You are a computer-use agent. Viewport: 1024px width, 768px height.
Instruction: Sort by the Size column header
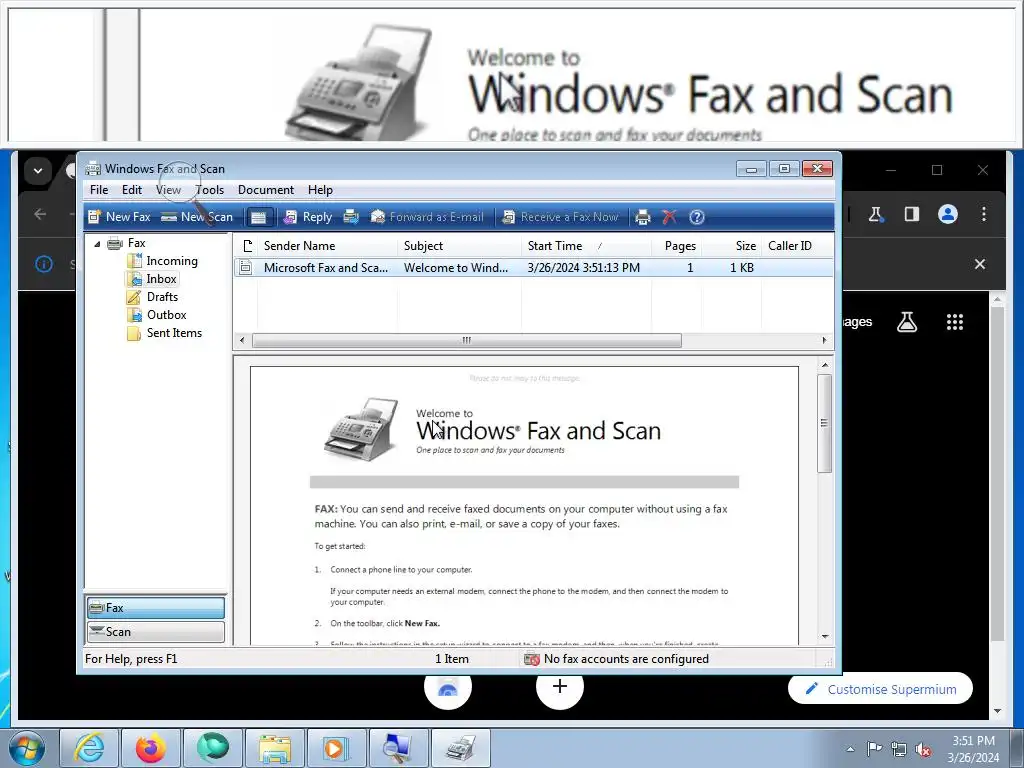tap(731, 246)
